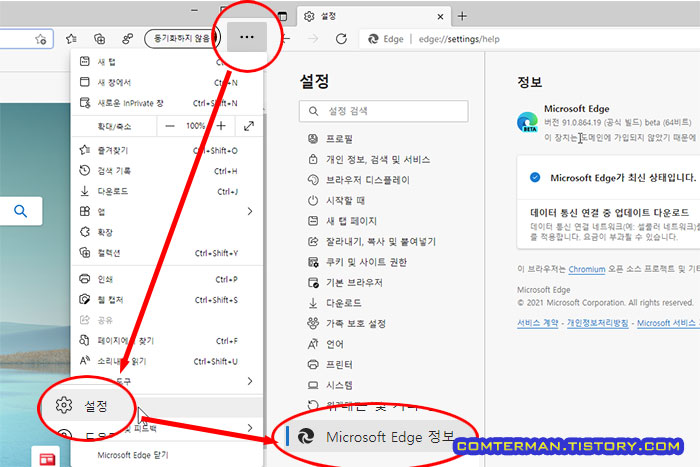Screen dimensions: 700x467
Task: Click the forward navigation arrow
Action: tap(313, 39)
